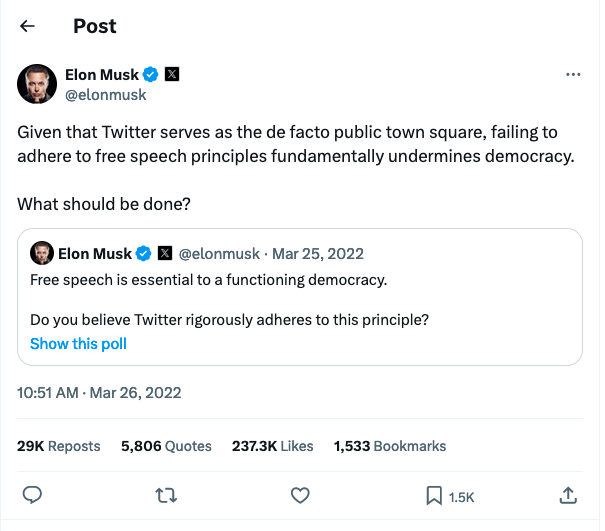
Task: View the 29K Reposts list
Action: (x=59, y=446)
